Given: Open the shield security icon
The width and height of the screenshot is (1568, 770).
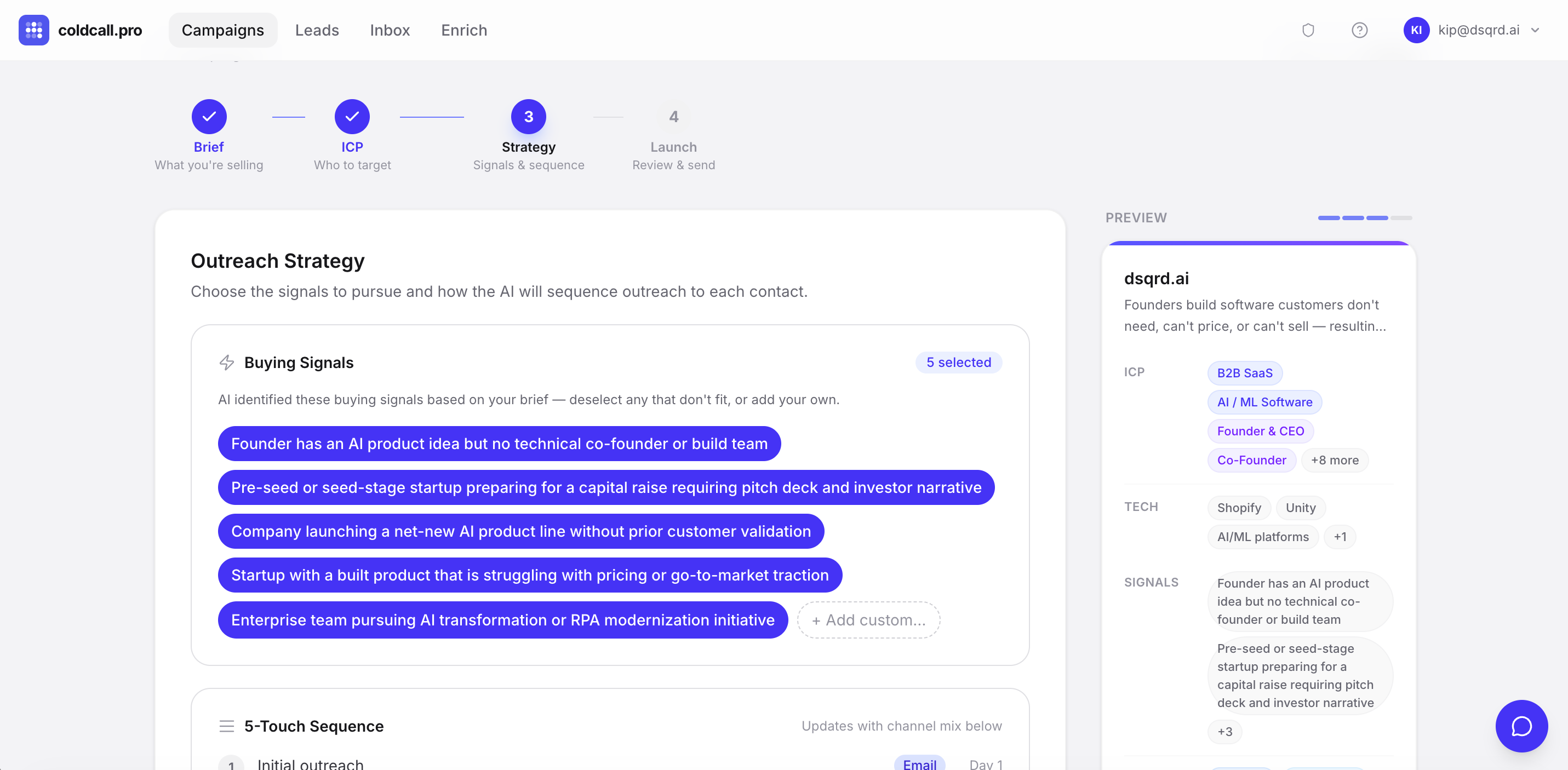Looking at the screenshot, I should pyautogui.click(x=1308, y=30).
